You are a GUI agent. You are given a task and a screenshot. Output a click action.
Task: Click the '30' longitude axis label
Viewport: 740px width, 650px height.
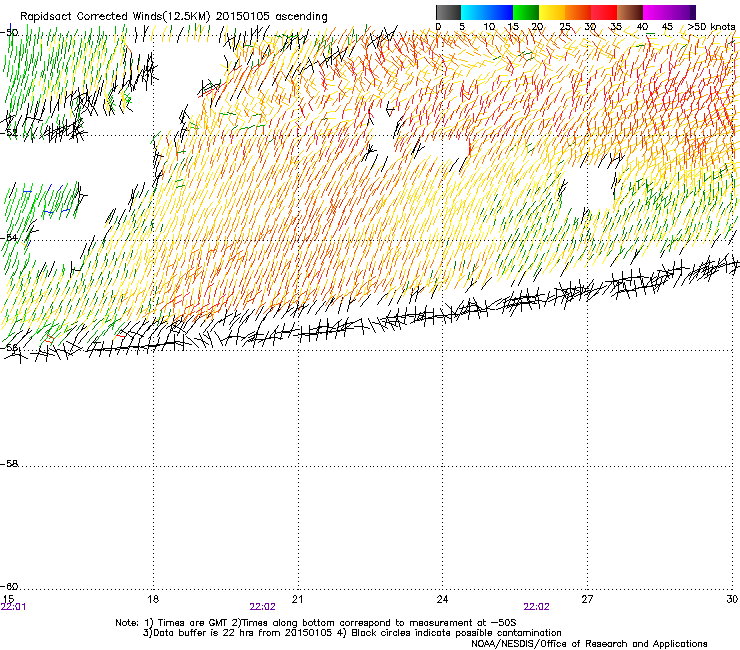pyautogui.click(x=732, y=599)
